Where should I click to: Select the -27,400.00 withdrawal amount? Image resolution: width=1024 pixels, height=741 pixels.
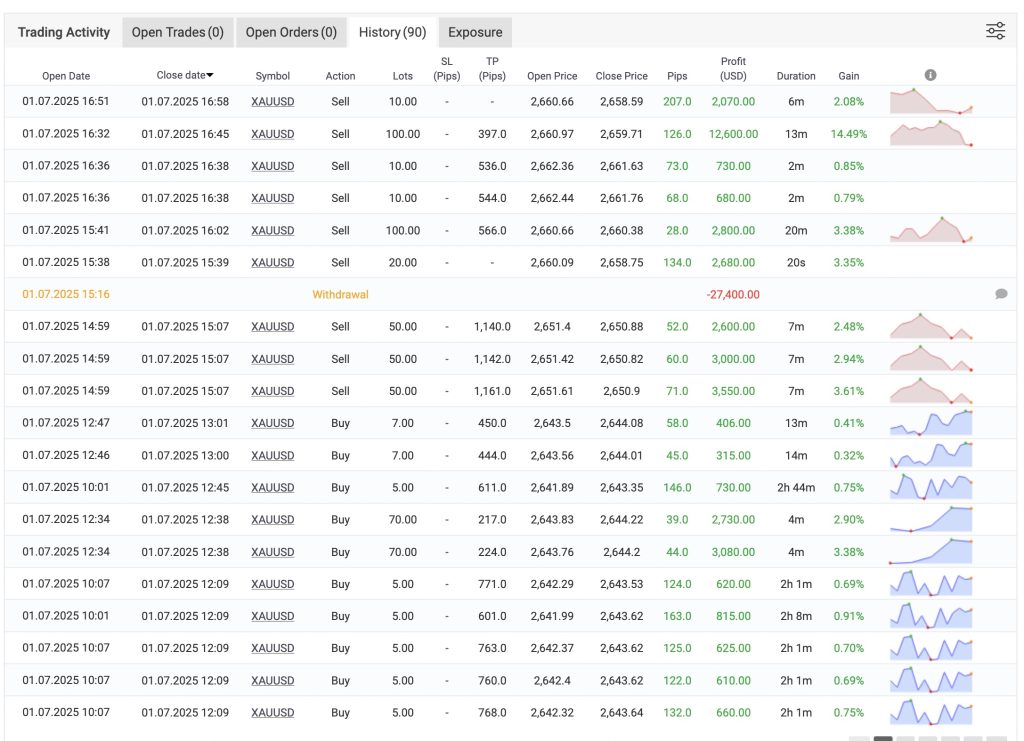pos(733,294)
